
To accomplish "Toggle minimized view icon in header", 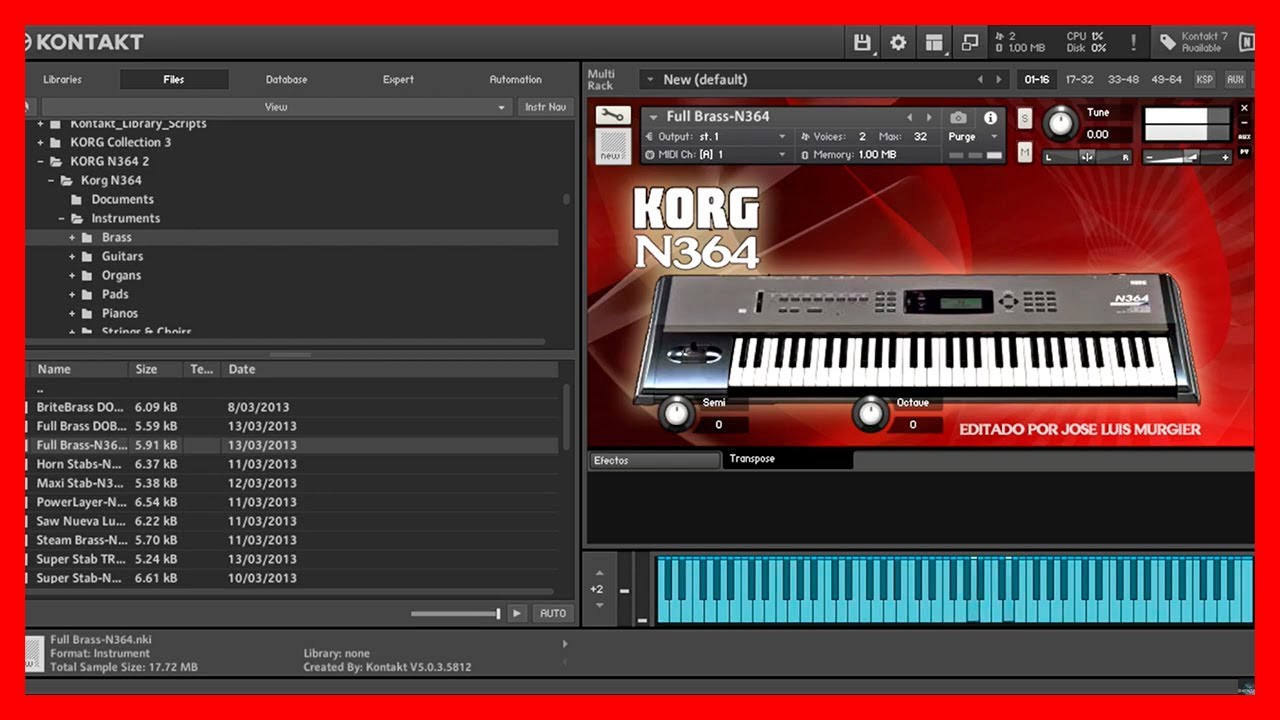I will tap(969, 42).
